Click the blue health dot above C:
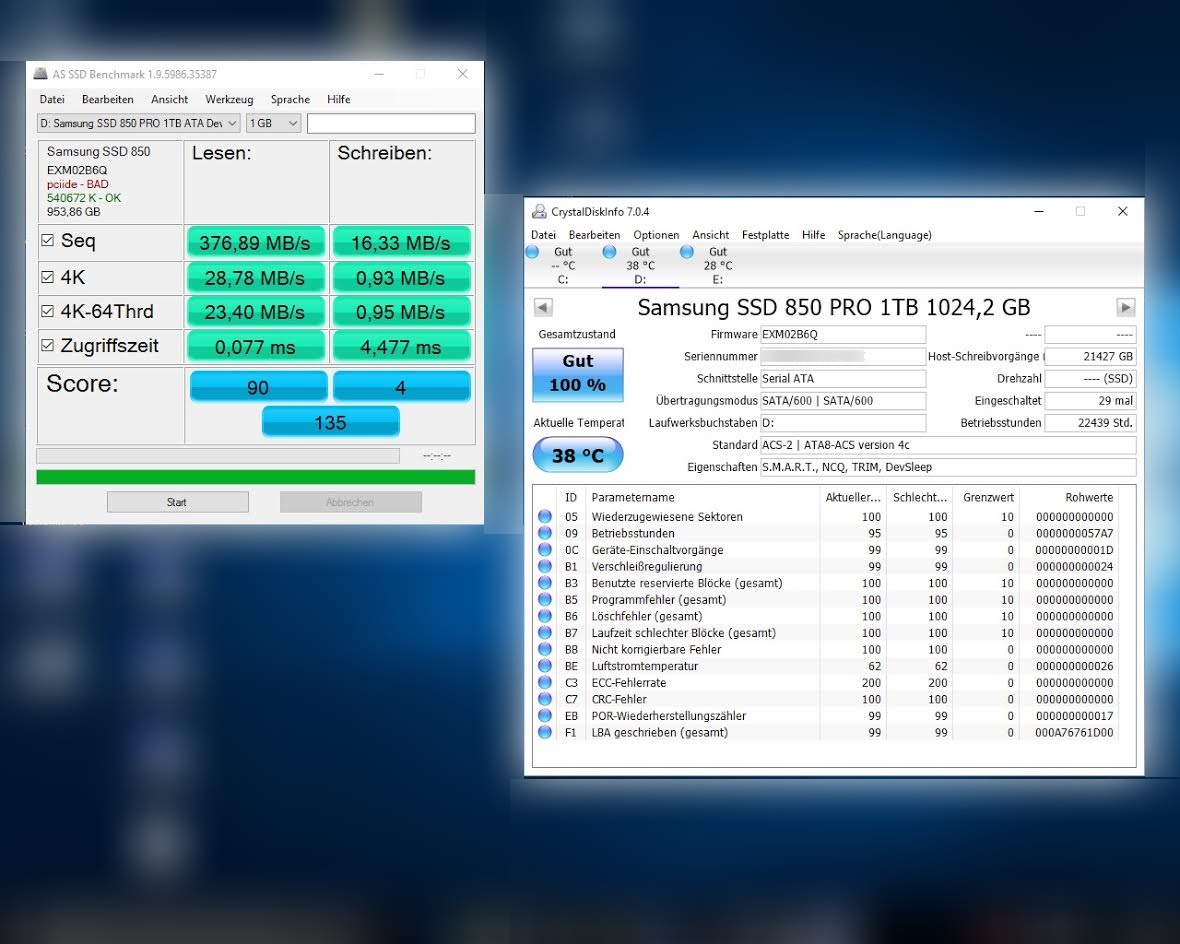1180x944 pixels. click(x=532, y=251)
